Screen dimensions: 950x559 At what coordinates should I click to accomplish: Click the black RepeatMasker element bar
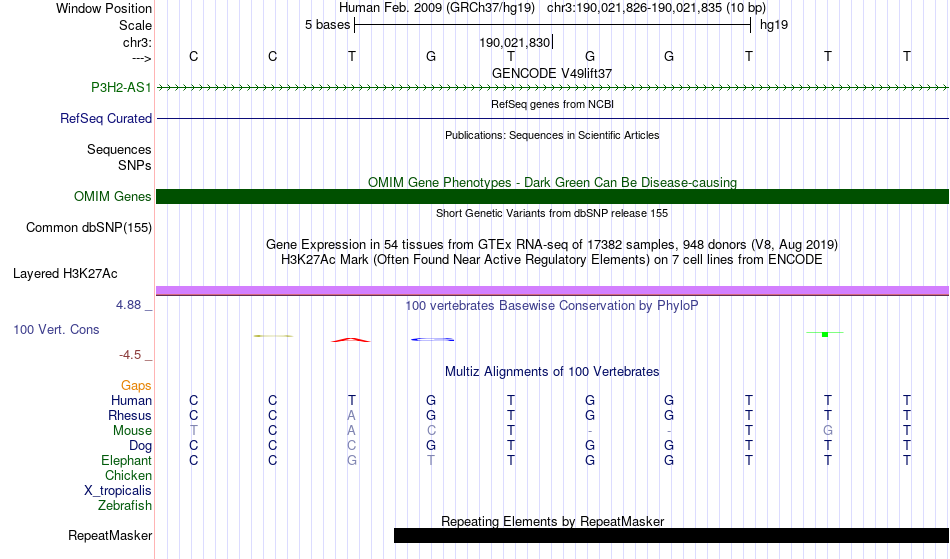[x=671, y=535]
